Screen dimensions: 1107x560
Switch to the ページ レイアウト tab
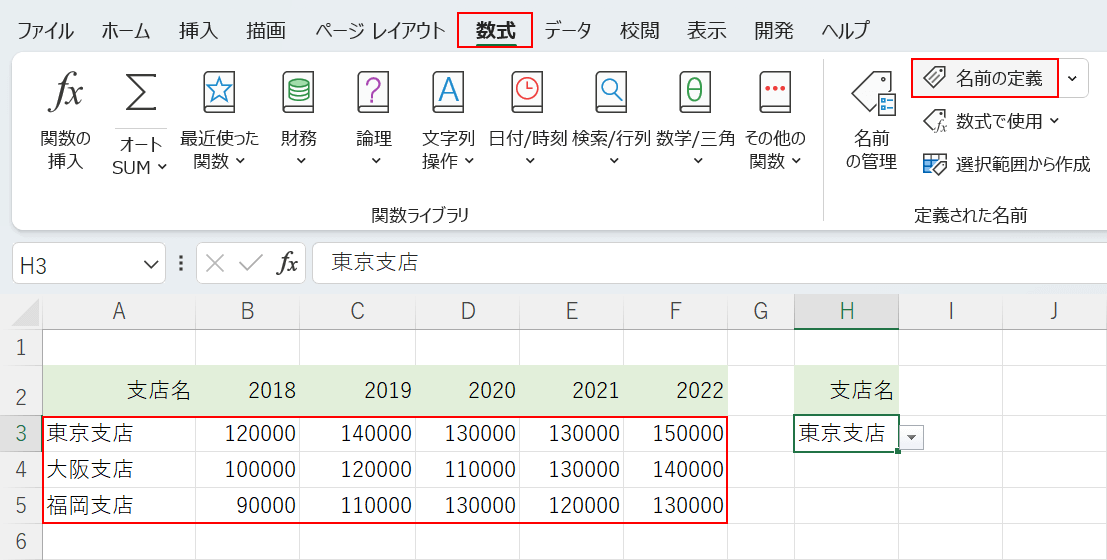[x=380, y=30]
